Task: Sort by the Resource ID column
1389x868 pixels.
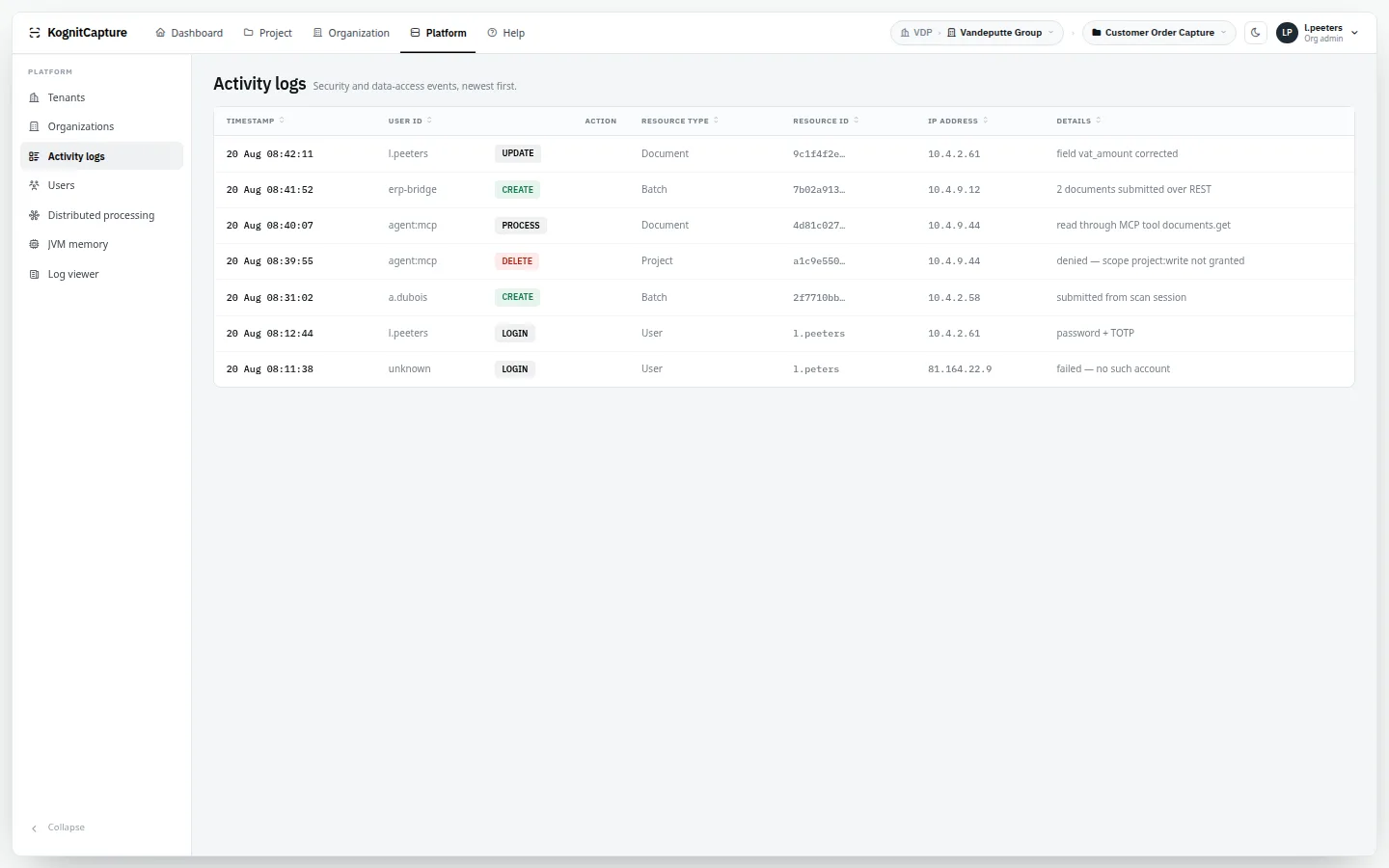Action: click(x=826, y=121)
